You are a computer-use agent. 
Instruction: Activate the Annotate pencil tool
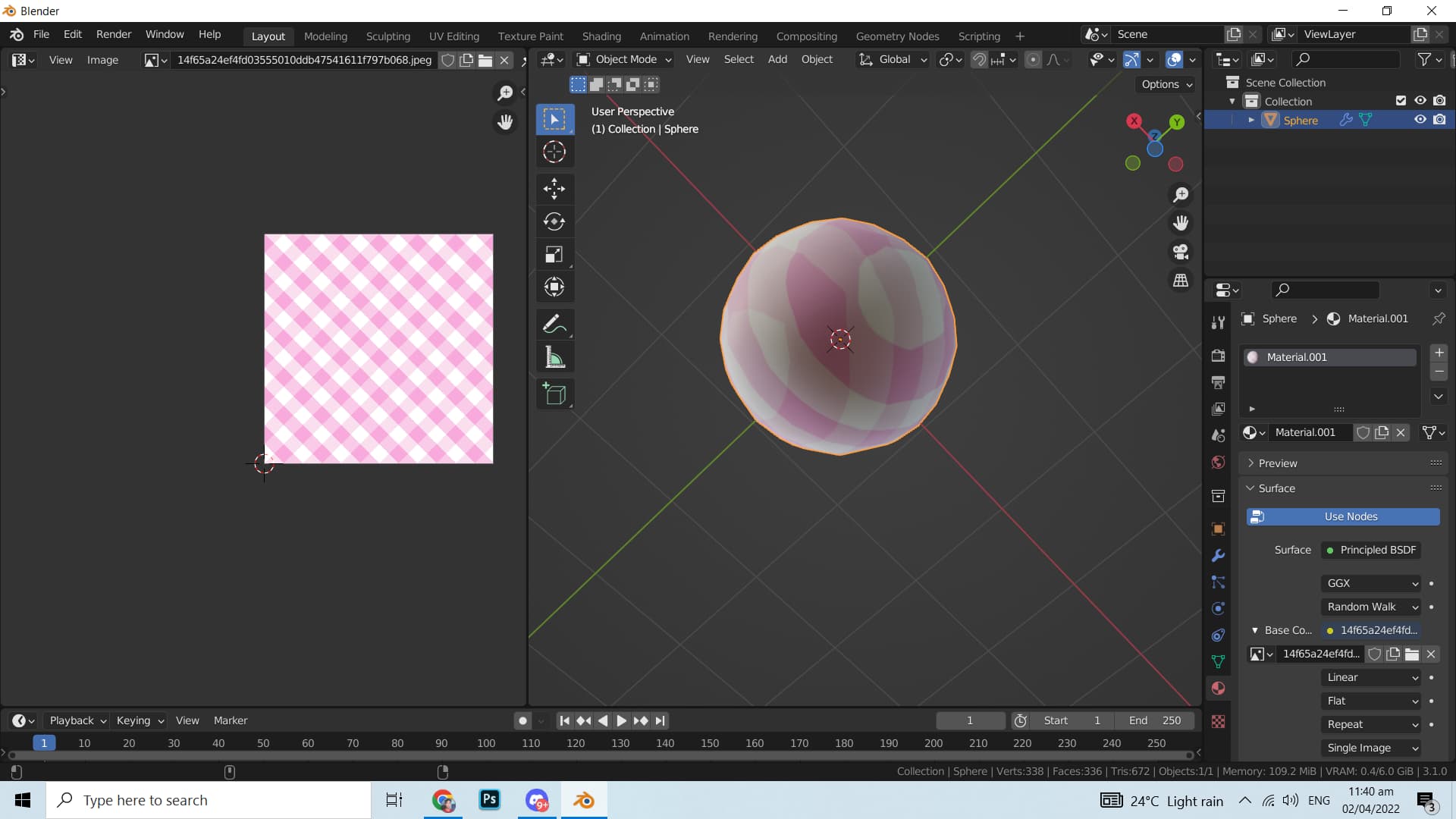tap(554, 325)
